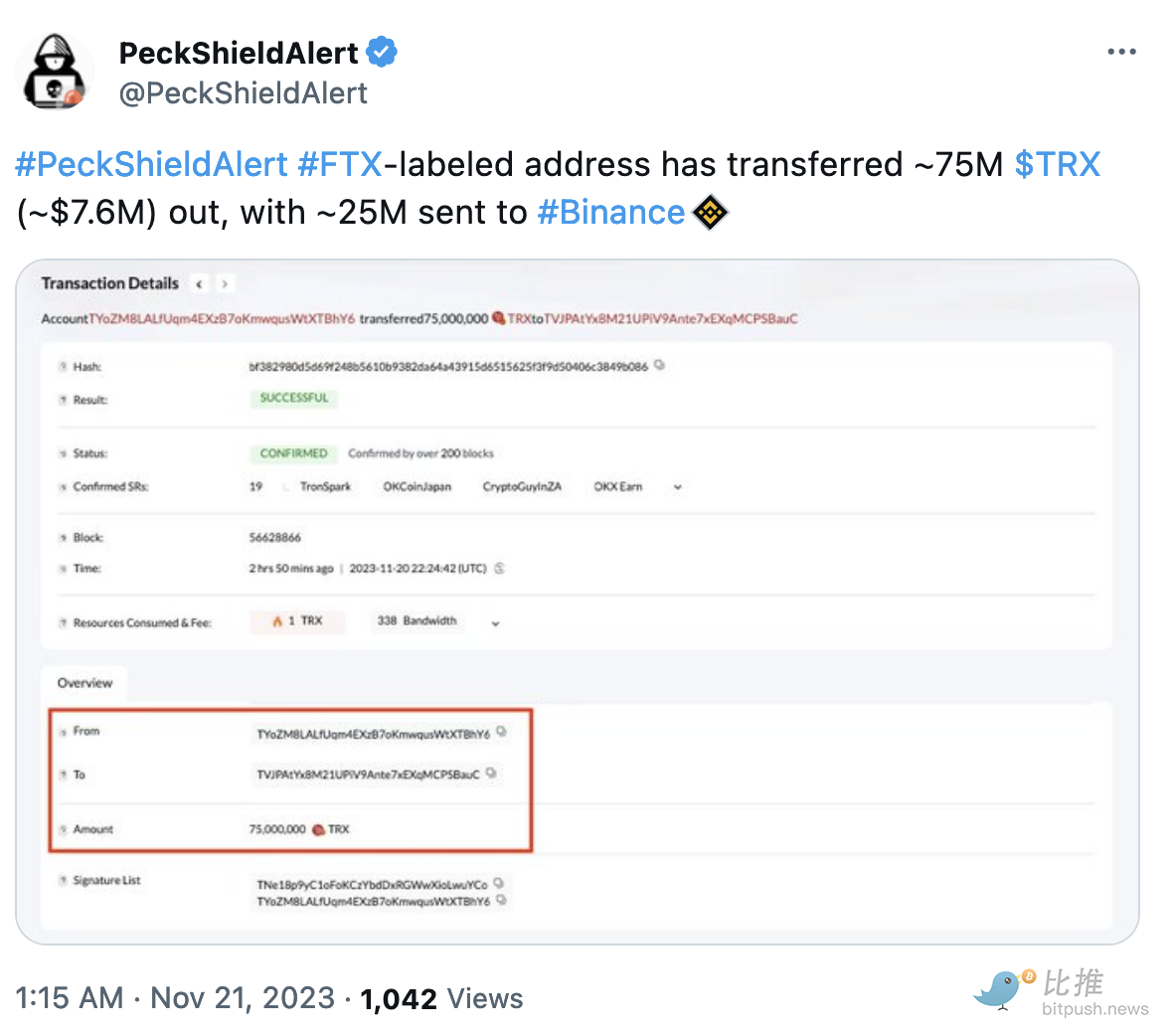1169x1036 pixels.
Task: Click the @PeckShieldAlert handle
Action: pyautogui.click(x=244, y=93)
